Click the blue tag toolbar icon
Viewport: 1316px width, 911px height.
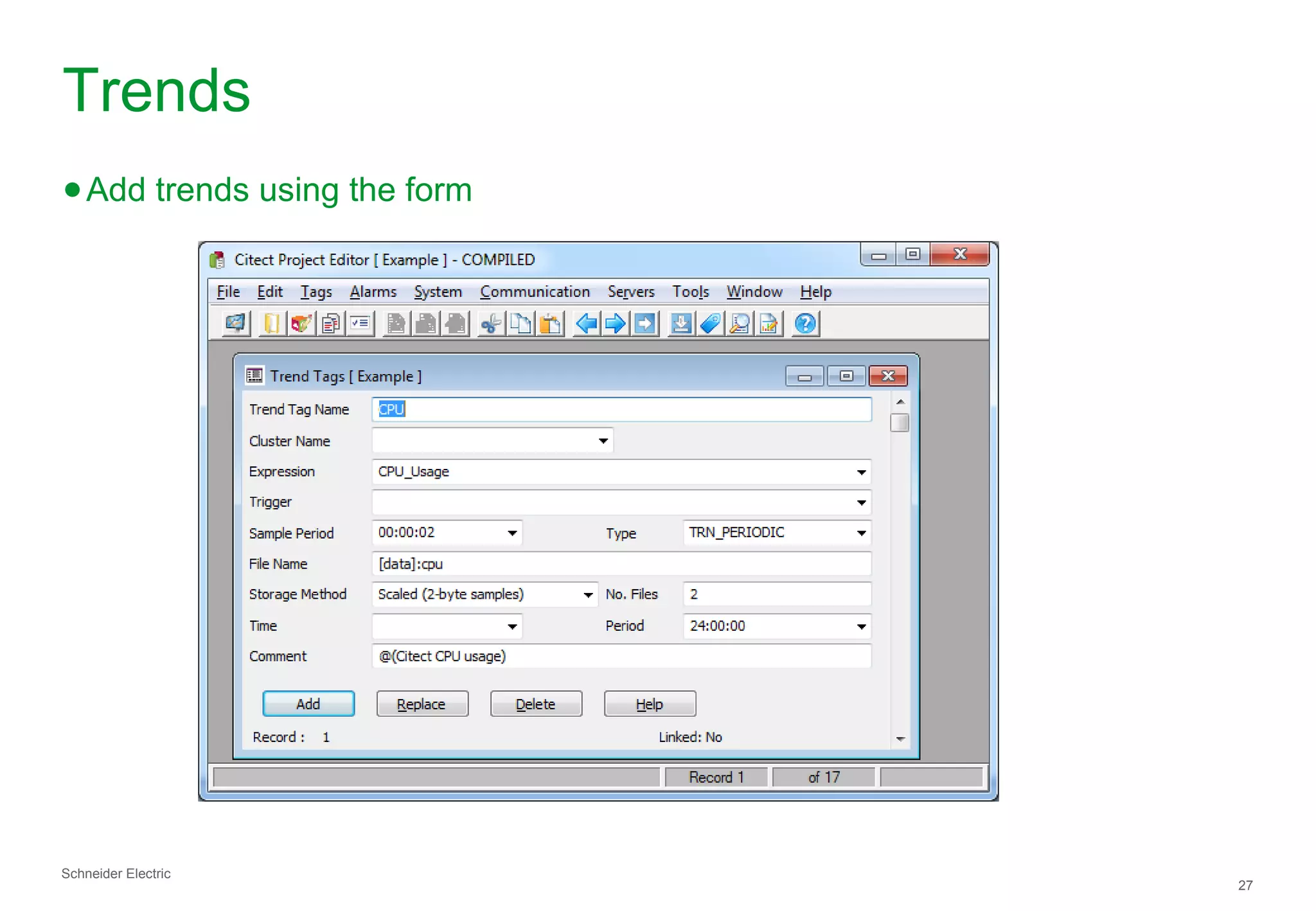tap(711, 324)
